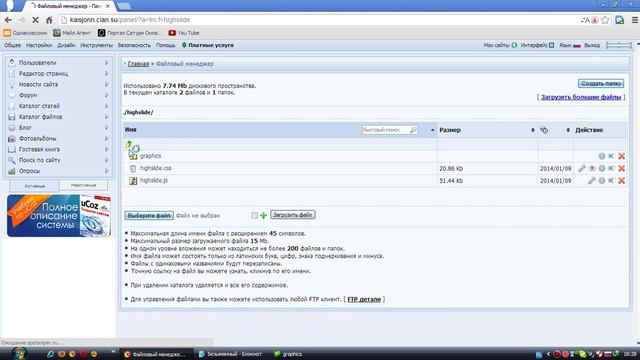Image resolution: width=640 pixels, height=360 pixels.
Task: Open the YouTube bookmark
Action: (x=184, y=33)
